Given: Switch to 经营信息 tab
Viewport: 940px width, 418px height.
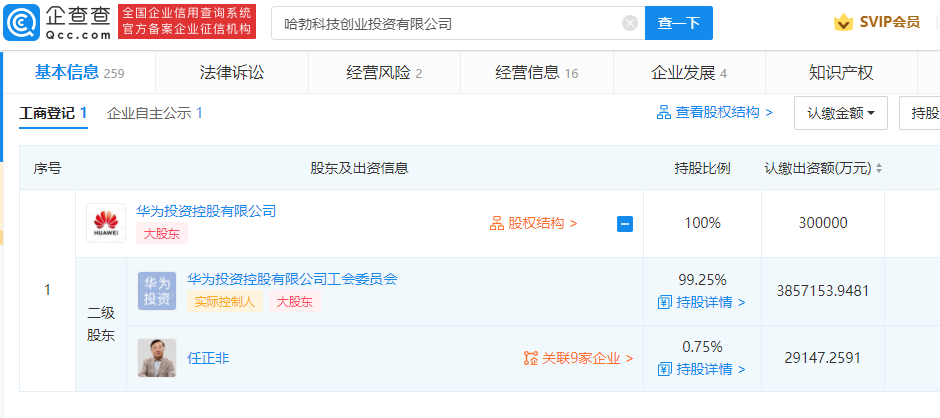Looking at the screenshot, I should tap(537, 73).
